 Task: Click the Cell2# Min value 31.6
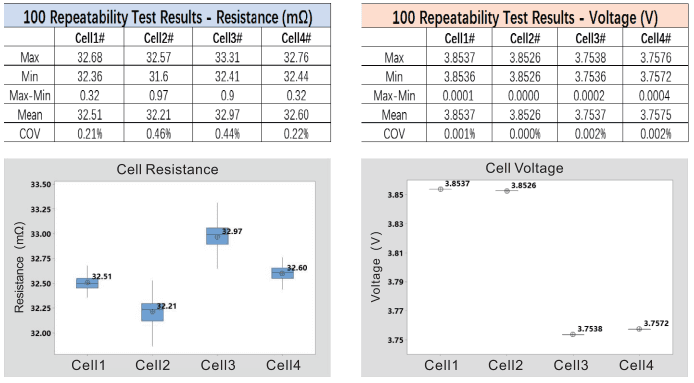coord(158,76)
